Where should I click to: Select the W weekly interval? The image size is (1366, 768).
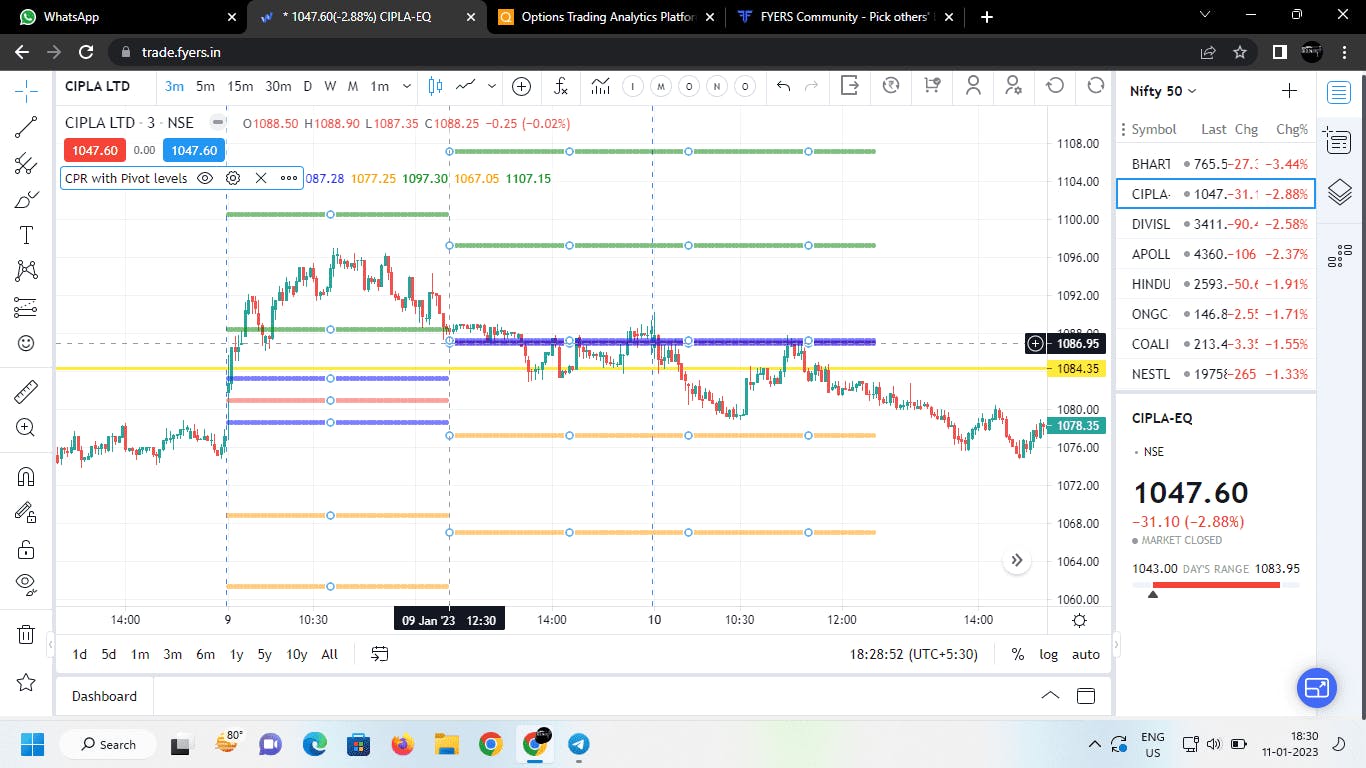tap(330, 87)
